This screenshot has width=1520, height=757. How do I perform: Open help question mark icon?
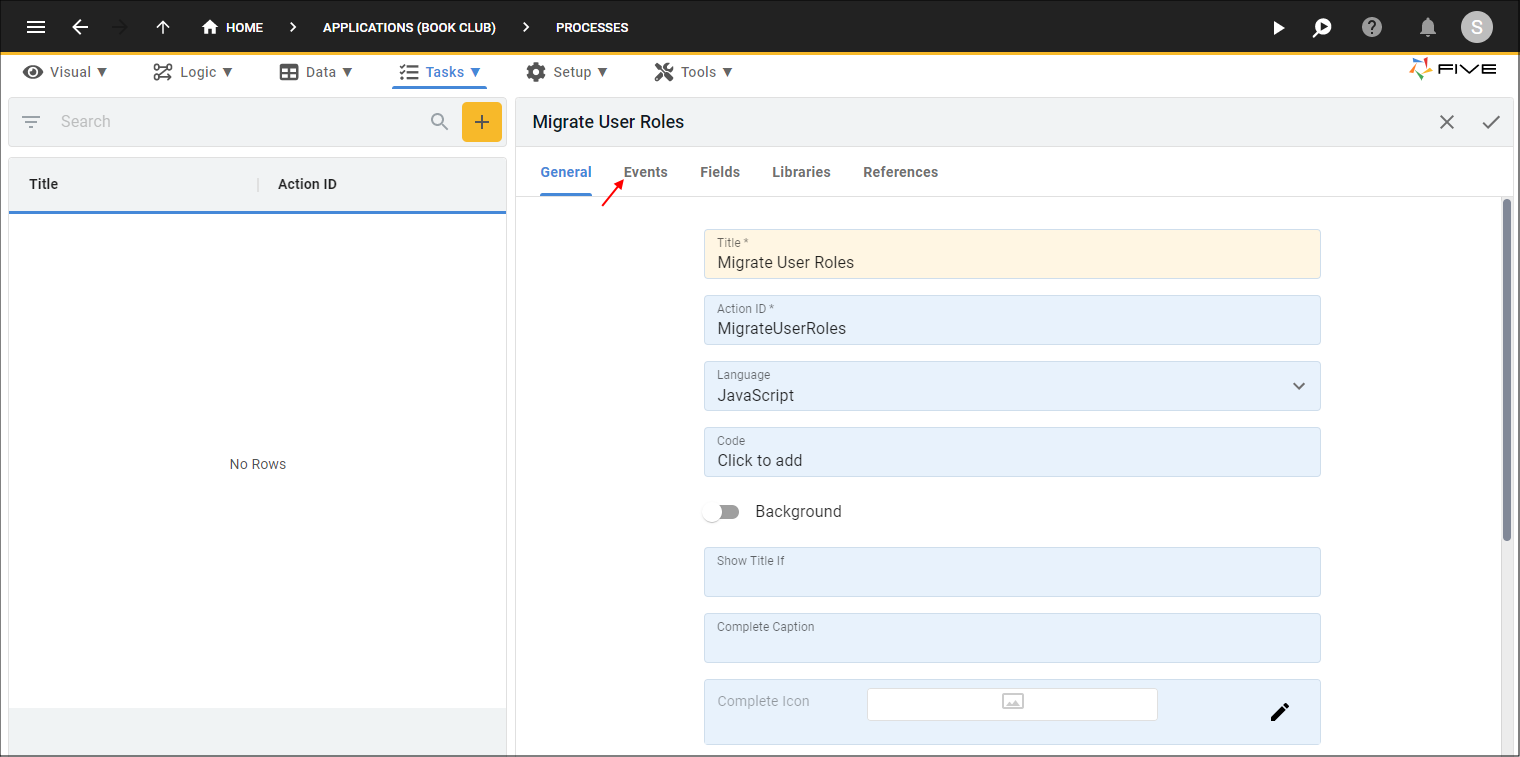point(1372,27)
